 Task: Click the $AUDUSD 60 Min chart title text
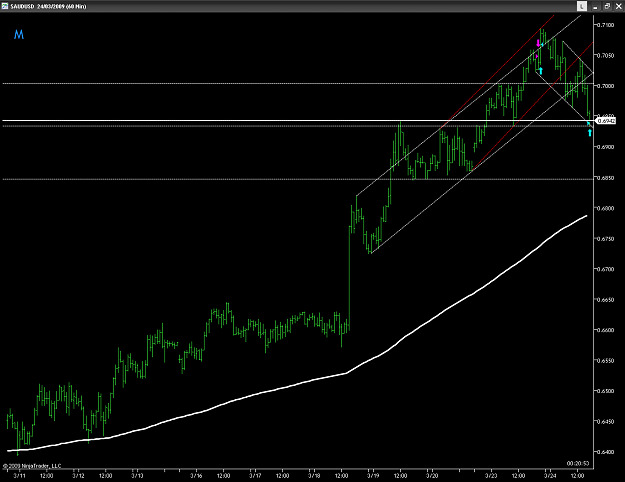tap(49, 6)
